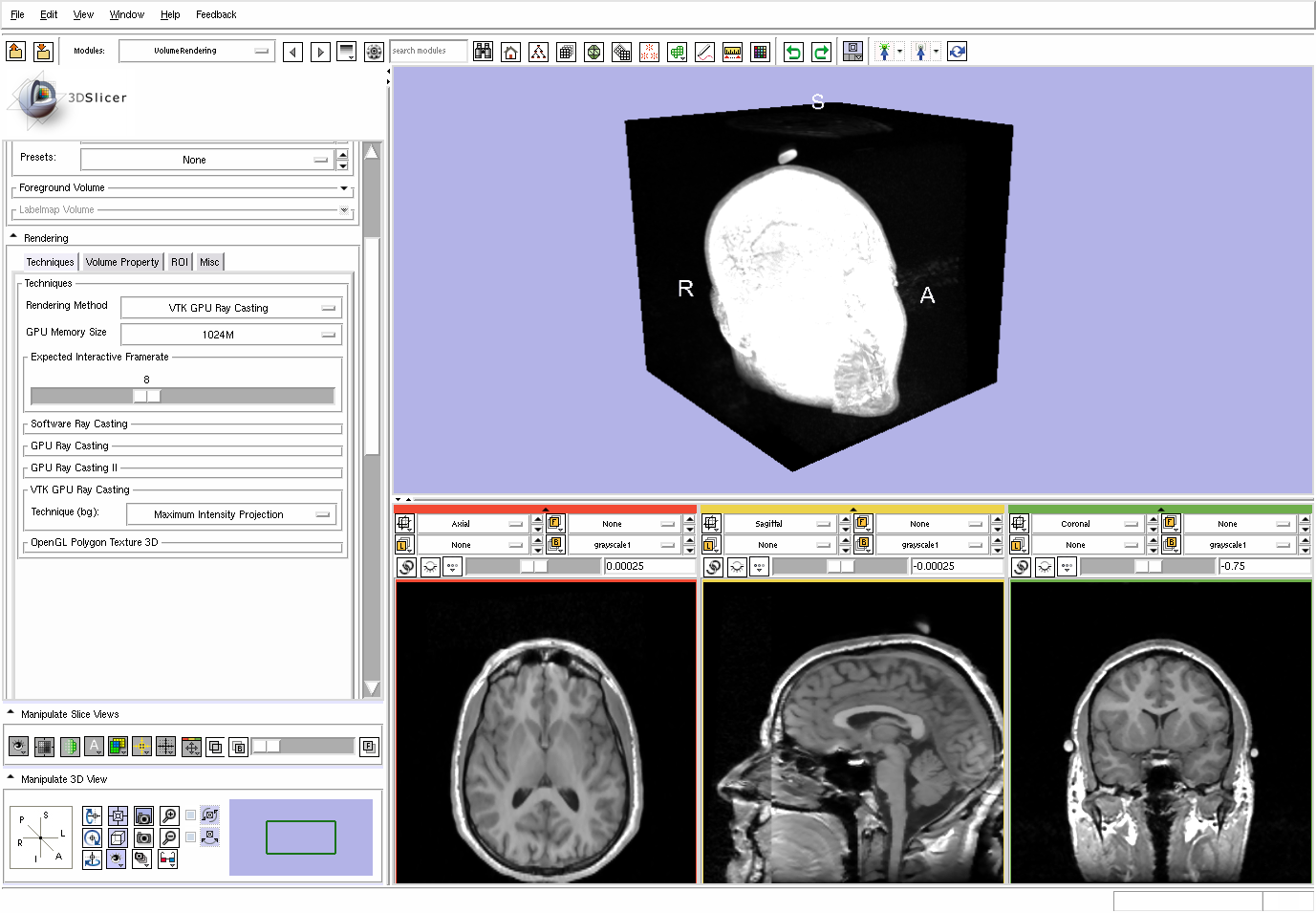
Task: Click the home module icon in the toolbar
Action: pyautogui.click(x=511, y=52)
